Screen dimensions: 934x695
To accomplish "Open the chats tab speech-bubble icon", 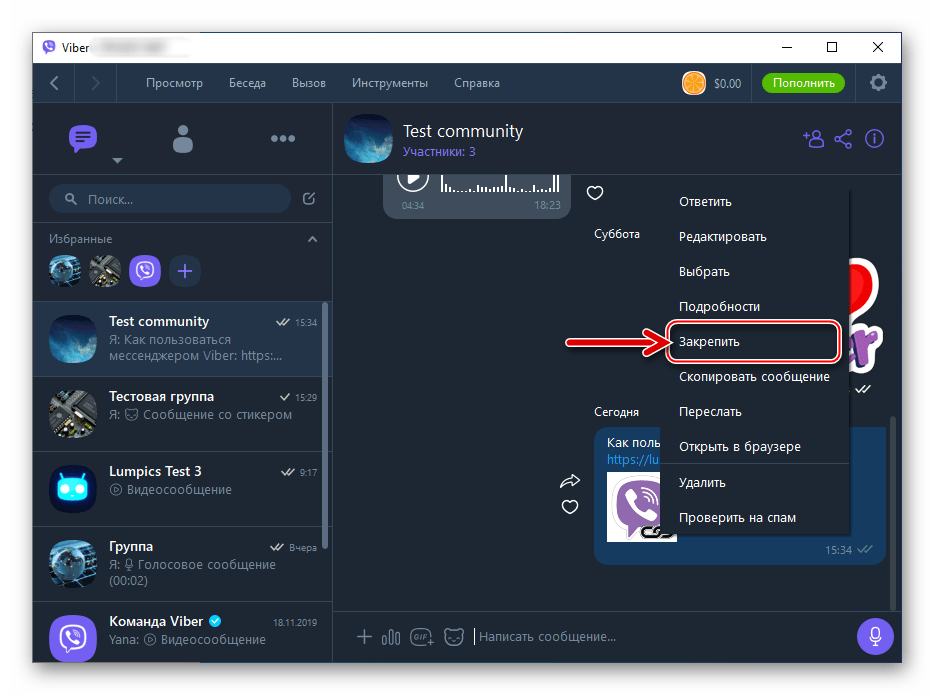I will tap(83, 138).
